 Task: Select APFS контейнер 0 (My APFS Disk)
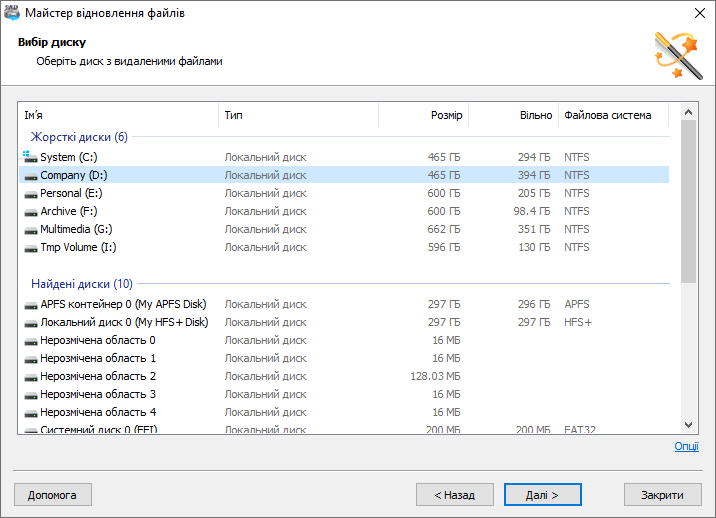pos(123,304)
